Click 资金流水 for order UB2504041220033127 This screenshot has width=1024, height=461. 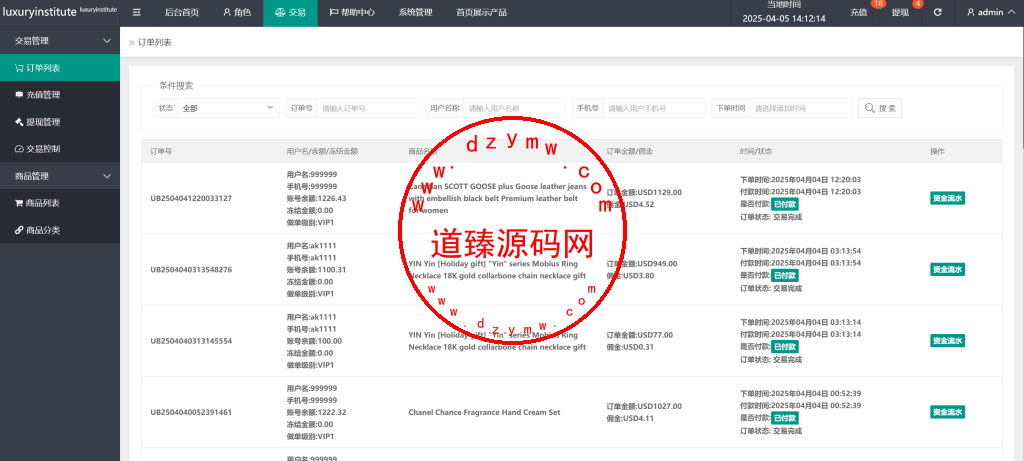click(948, 199)
